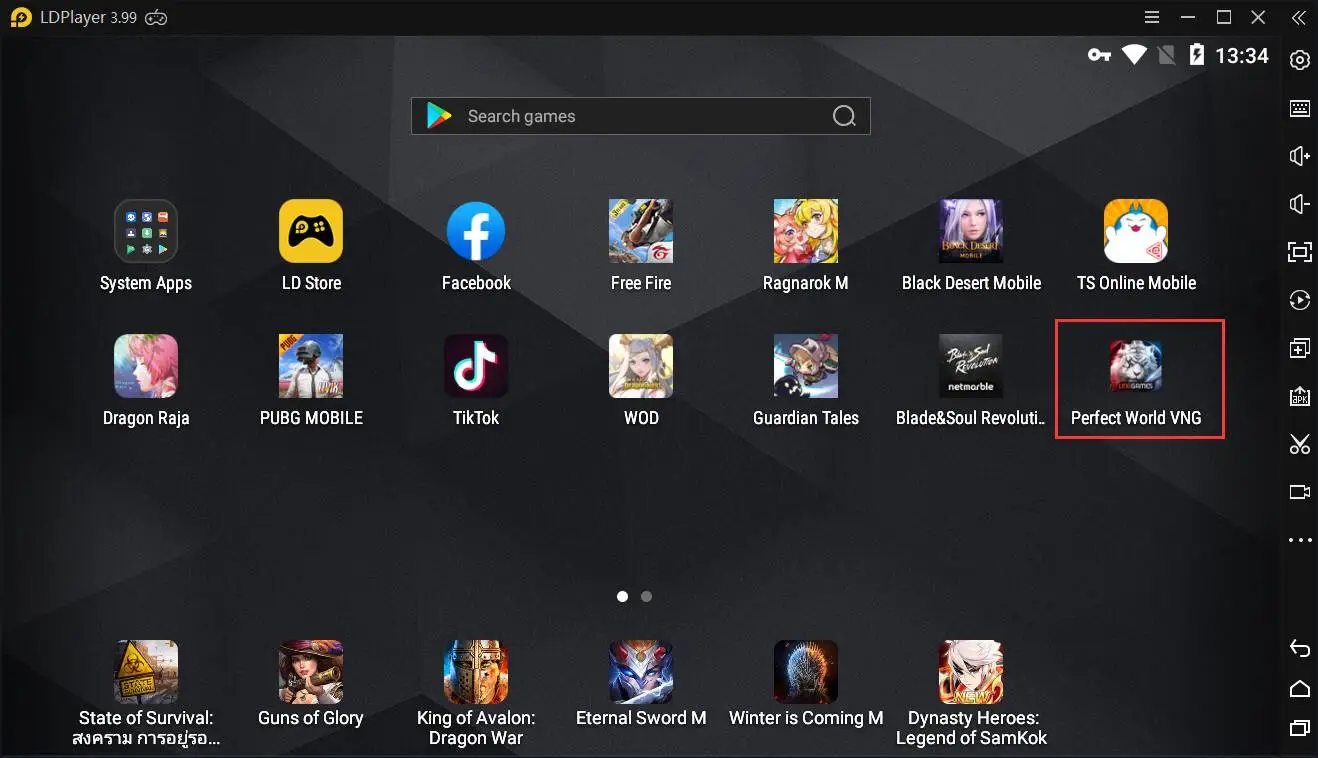Open PUBG MOBILE
This screenshot has width=1318, height=758.
click(311, 366)
